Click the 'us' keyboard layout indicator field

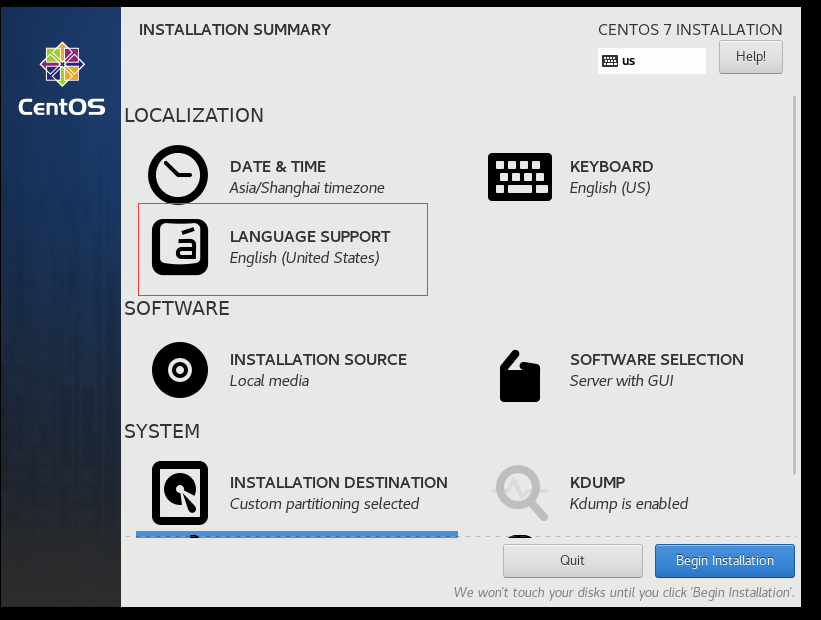652,61
